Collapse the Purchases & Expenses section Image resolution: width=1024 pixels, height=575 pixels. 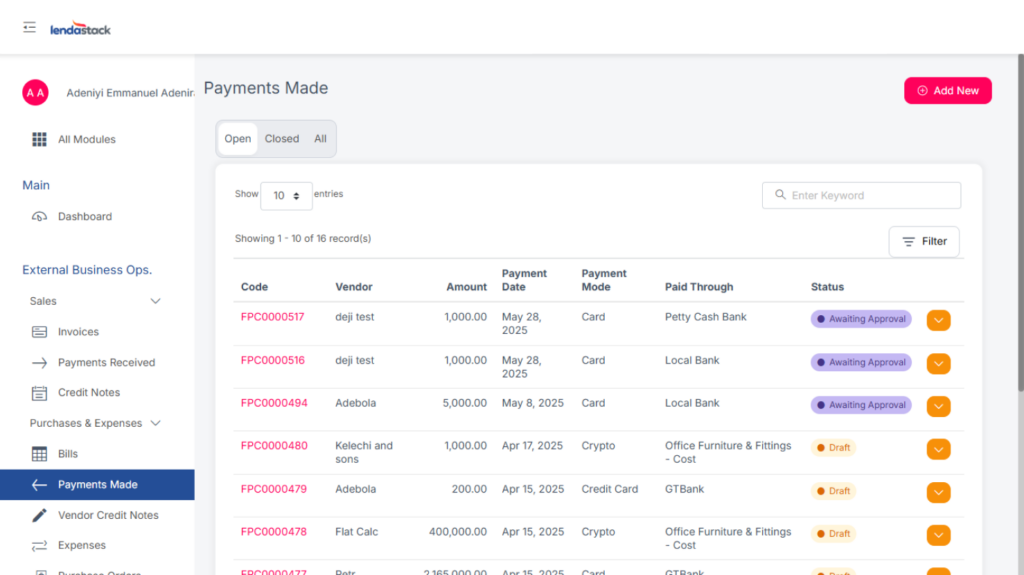click(x=155, y=424)
